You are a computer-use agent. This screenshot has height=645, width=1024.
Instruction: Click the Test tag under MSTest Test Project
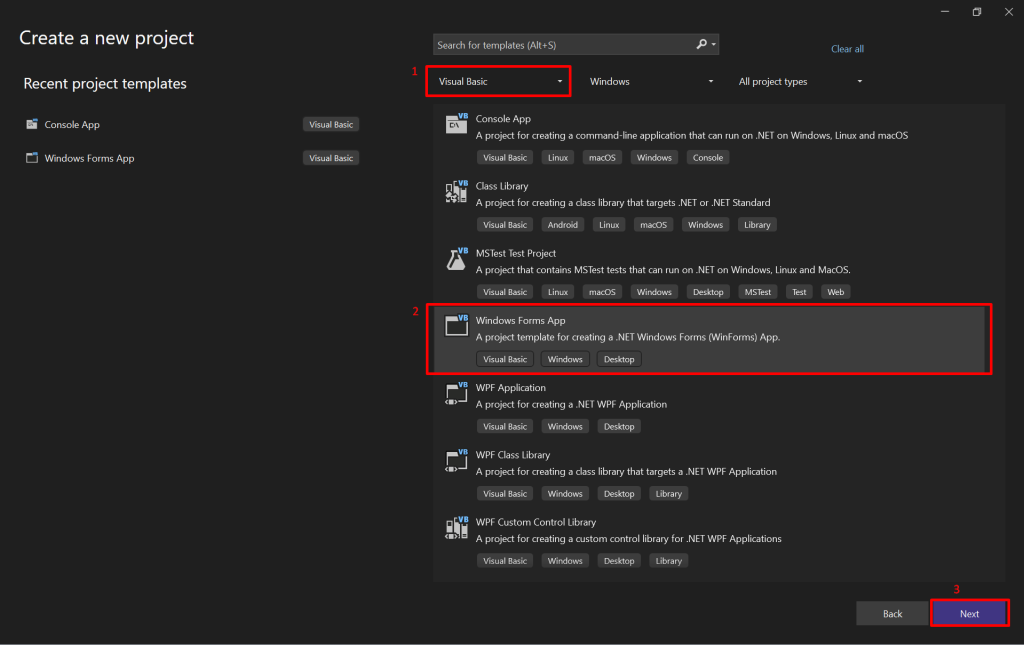799,292
